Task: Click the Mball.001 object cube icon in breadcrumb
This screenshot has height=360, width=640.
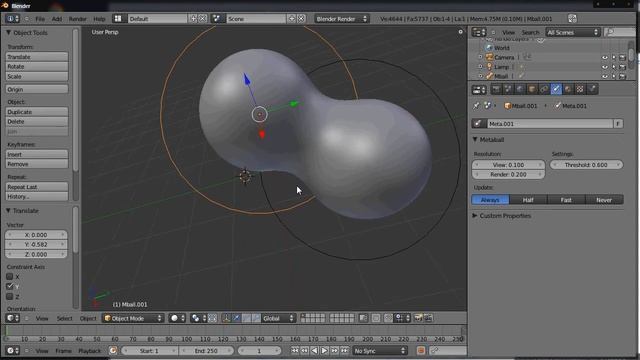Action: coord(507,106)
